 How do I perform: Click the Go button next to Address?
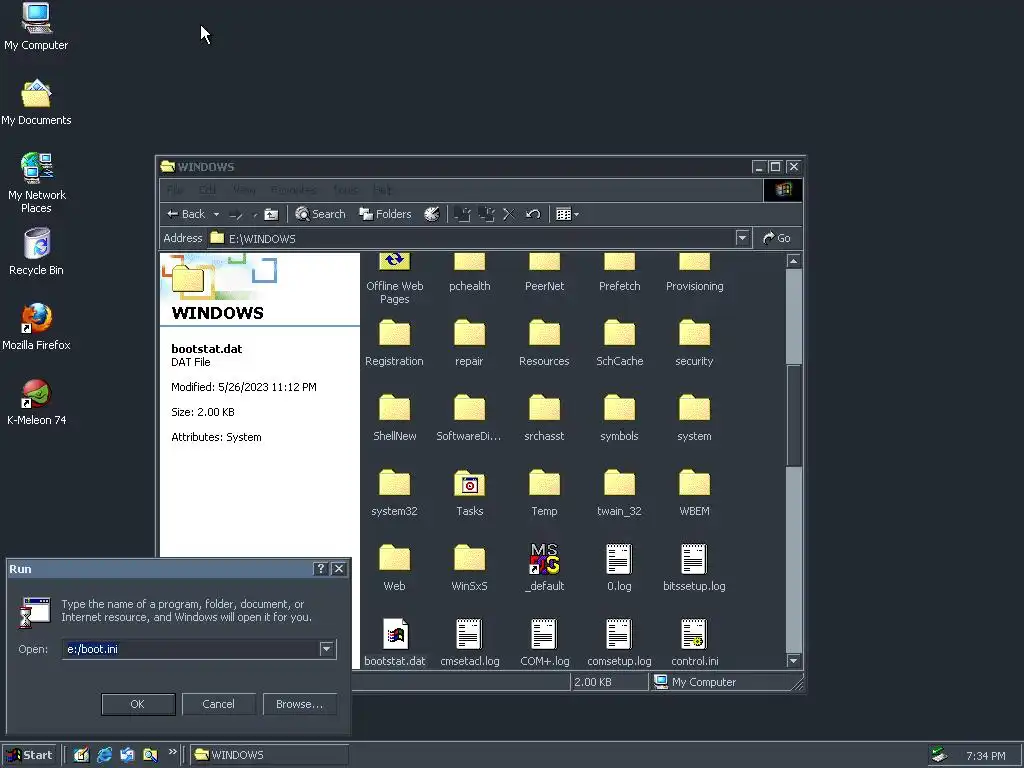(x=777, y=238)
